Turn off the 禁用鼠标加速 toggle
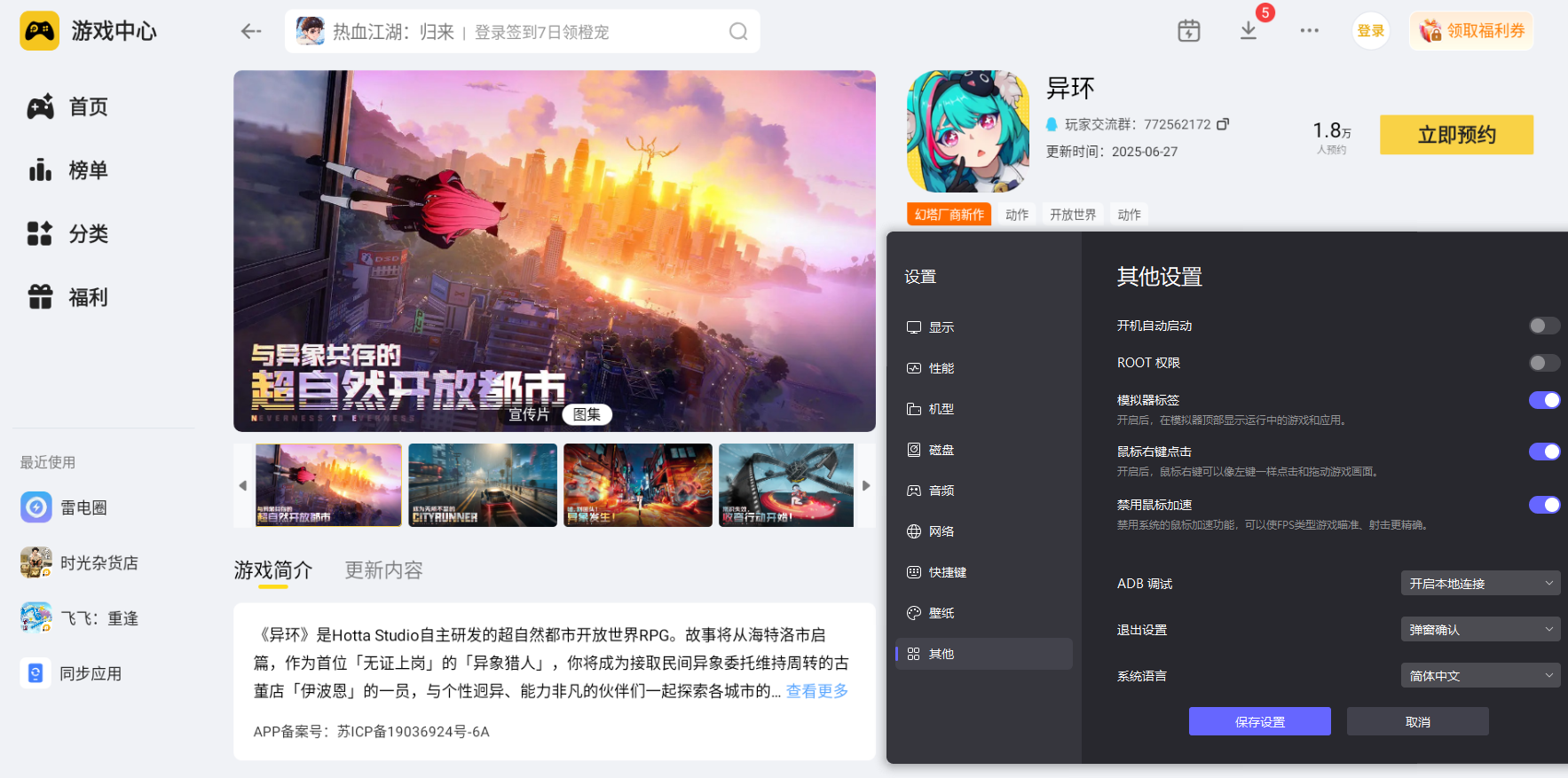This screenshot has height=778, width=1568. 1544,505
